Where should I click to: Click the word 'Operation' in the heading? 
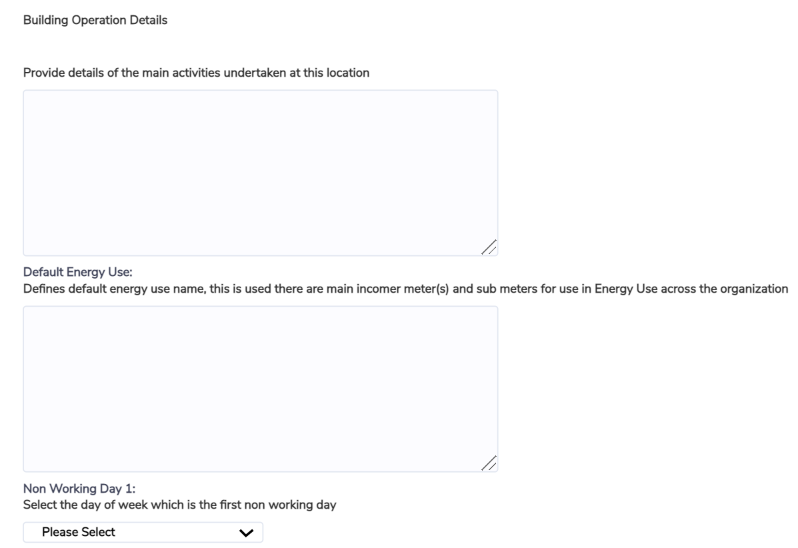click(99, 20)
